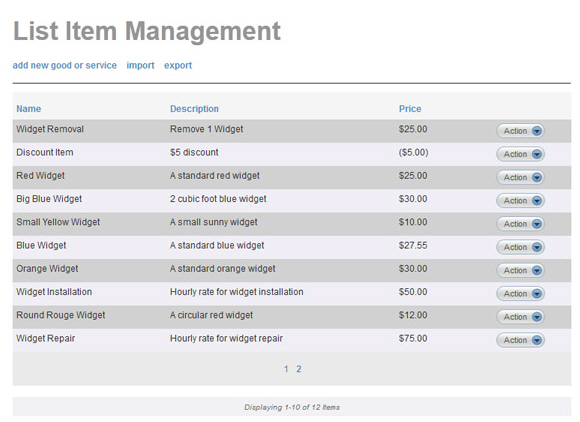
Task: Open Action dropdown for Widget Removal
Action: tap(520, 131)
